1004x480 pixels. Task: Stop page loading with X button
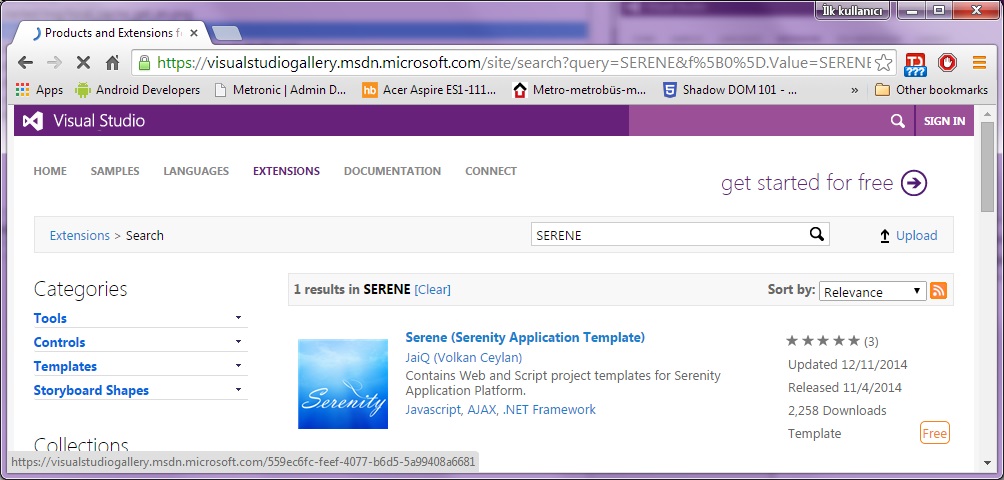(82, 63)
